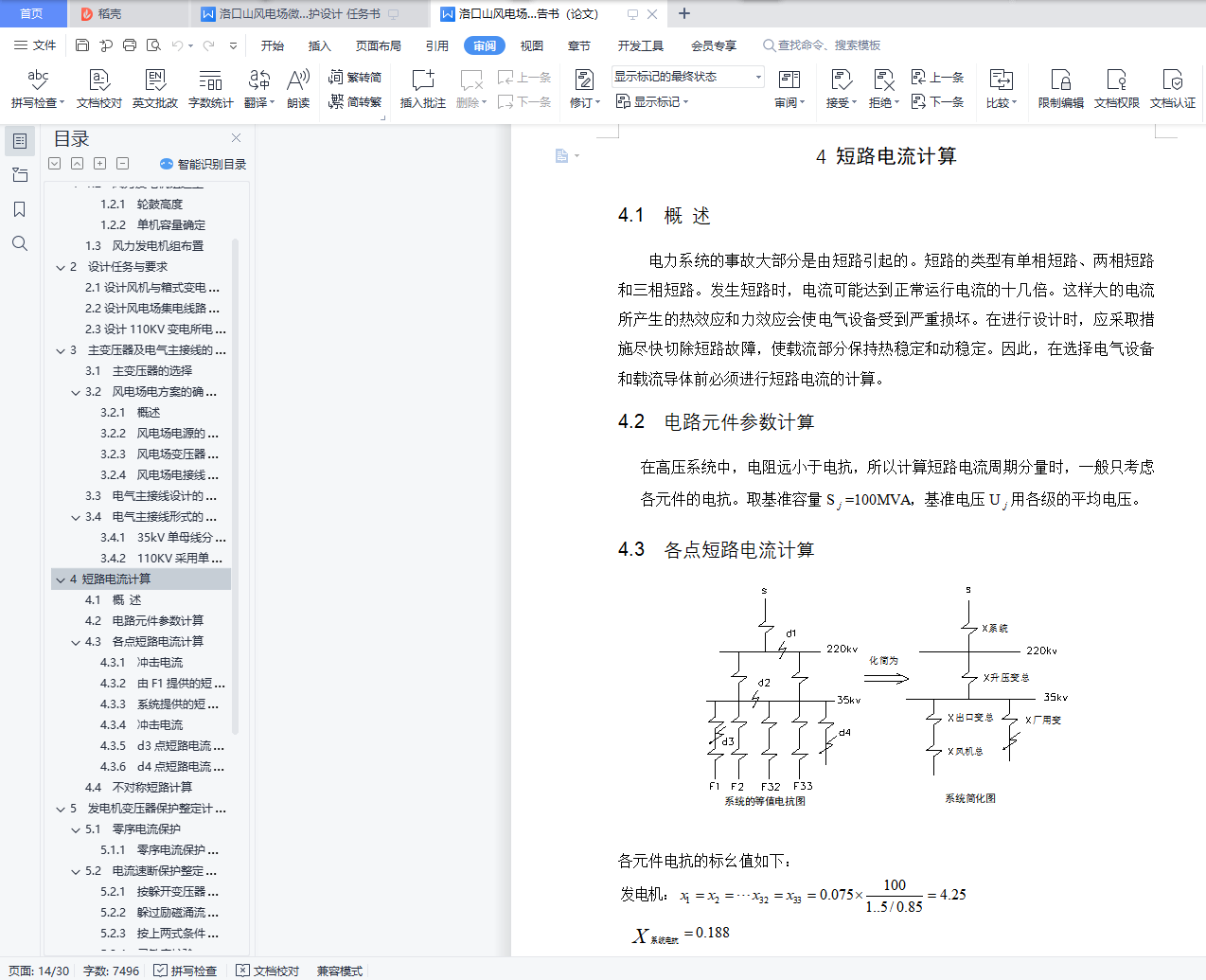The width and height of the screenshot is (1206, 980).
Task: Collapse the 5.1 零序电流保护 node
Action: click(x=76, y=829)
